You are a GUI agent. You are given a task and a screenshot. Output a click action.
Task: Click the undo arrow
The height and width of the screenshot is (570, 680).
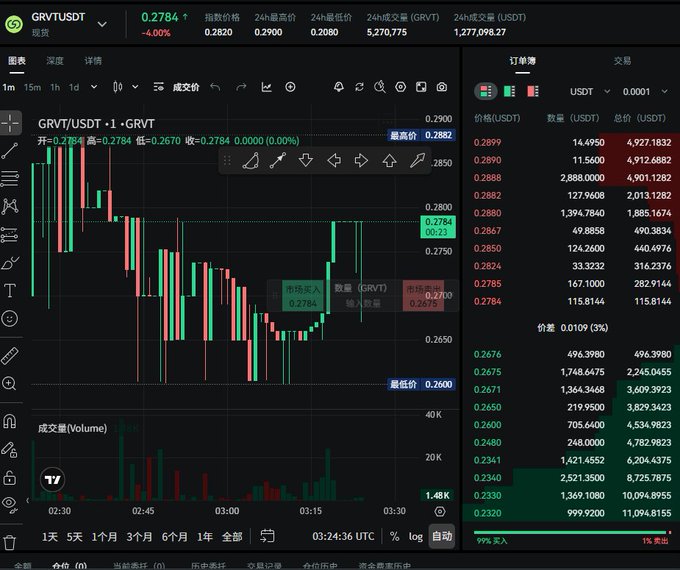215,87
